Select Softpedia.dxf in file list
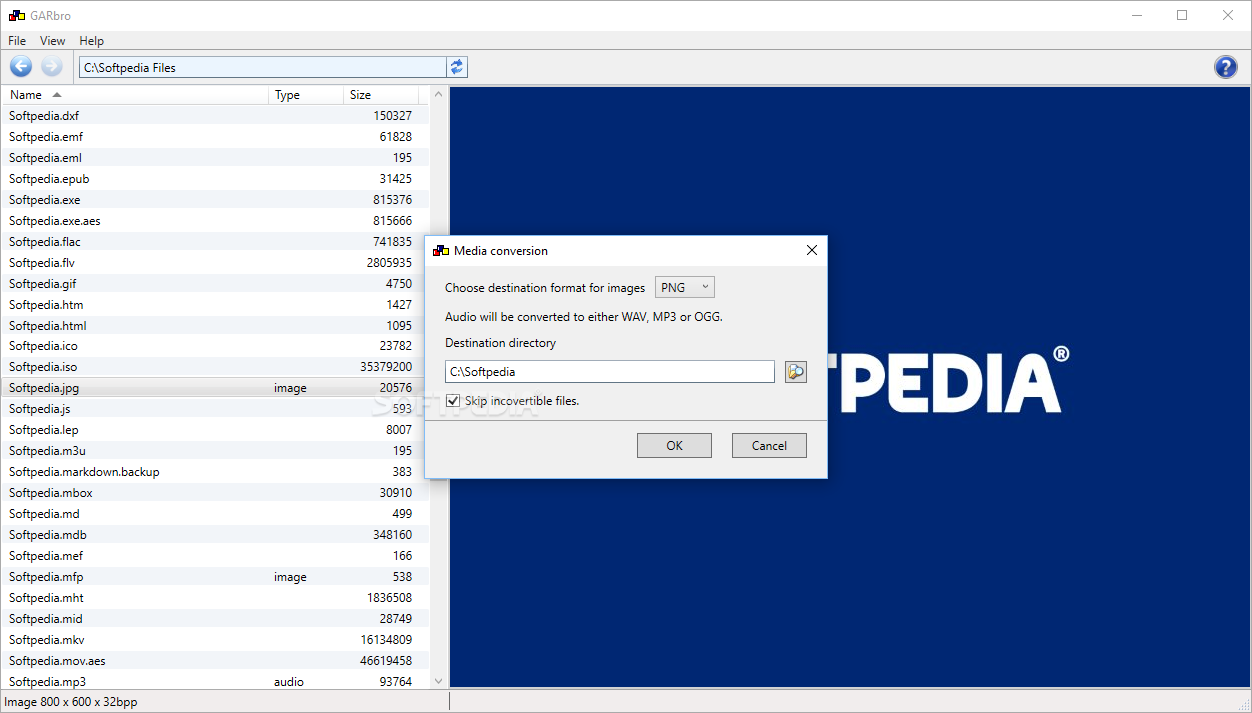 coord(215,116)
